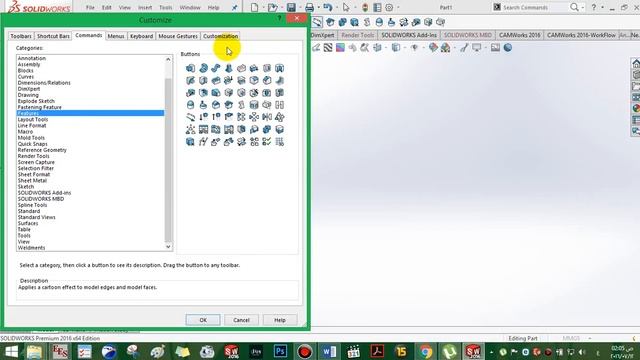Expand the Help question mark dropdown arrow
The width and height of the screenshot is (640, 360).
pos(602,7)
